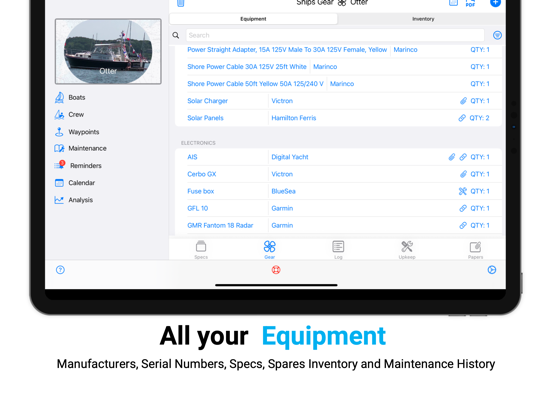
Task: Click the paperclip attachment on Solar Charger
Action: pos(463,101)
